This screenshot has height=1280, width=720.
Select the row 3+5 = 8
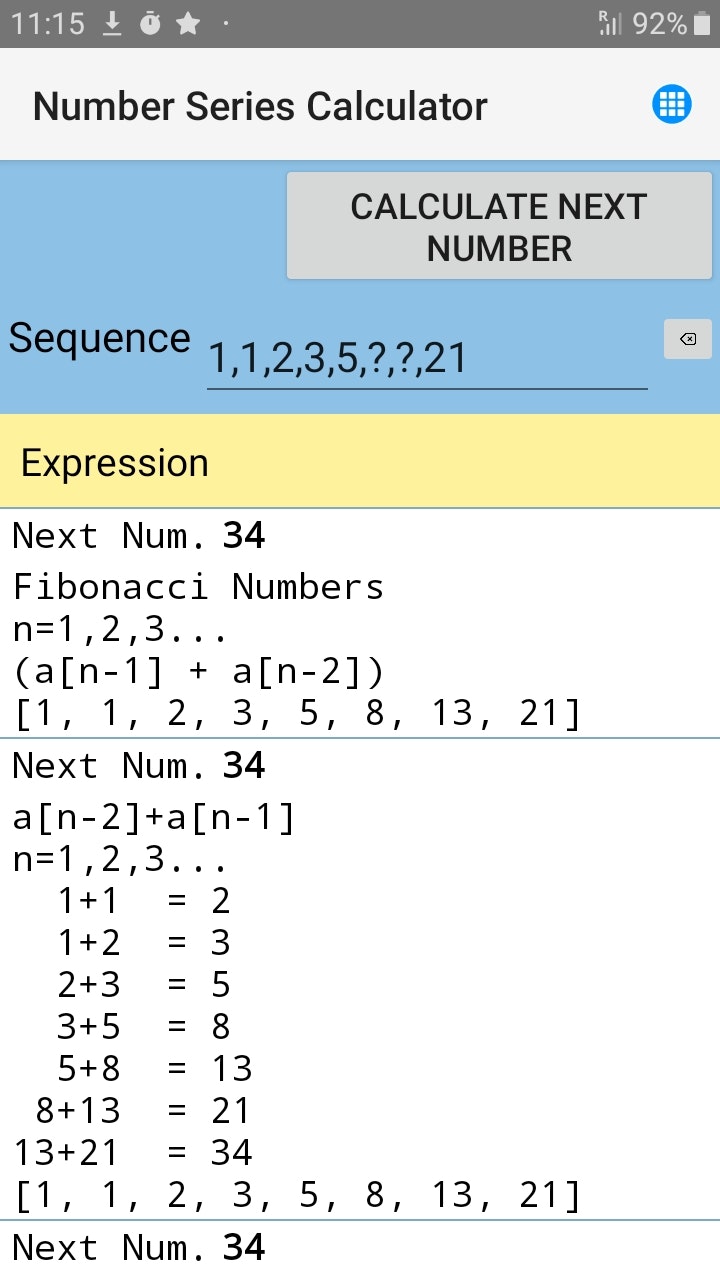(x=144, y=1028)
